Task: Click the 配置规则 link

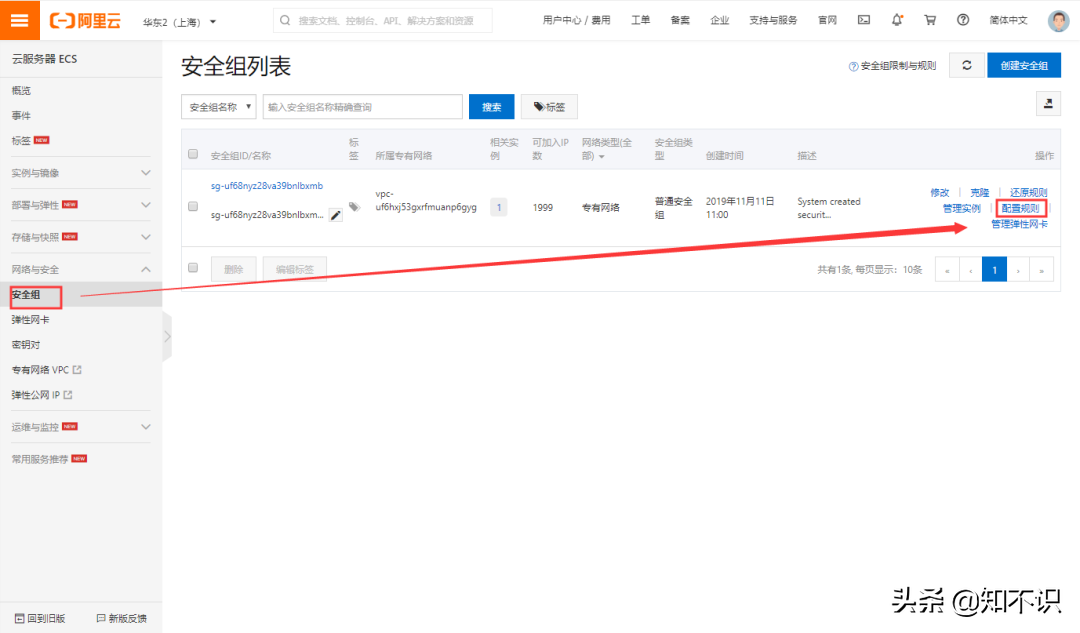Action: (1020, 208)
